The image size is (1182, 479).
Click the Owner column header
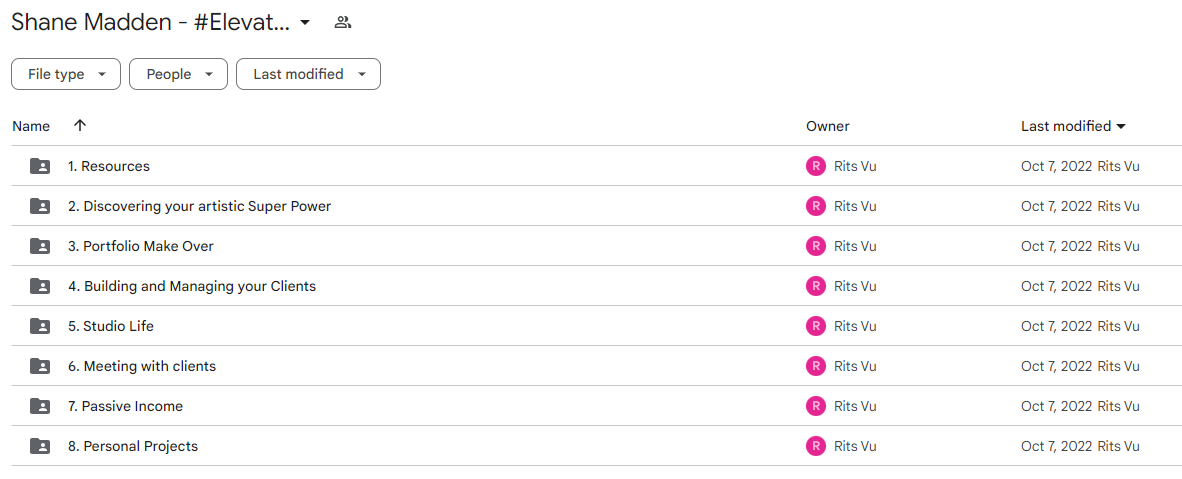828,126
